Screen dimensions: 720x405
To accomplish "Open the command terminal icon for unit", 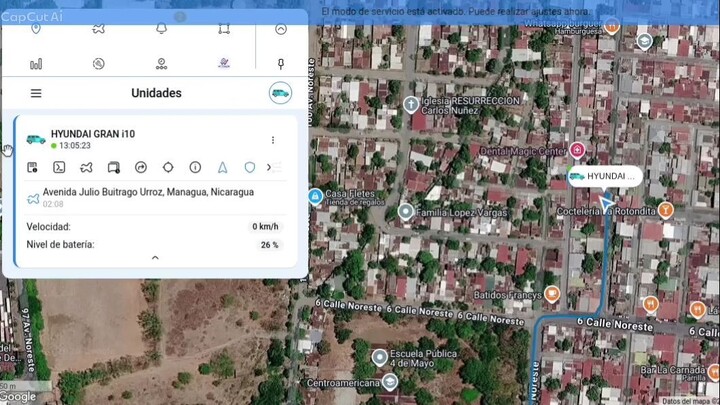I will click(x=59, y=168).
